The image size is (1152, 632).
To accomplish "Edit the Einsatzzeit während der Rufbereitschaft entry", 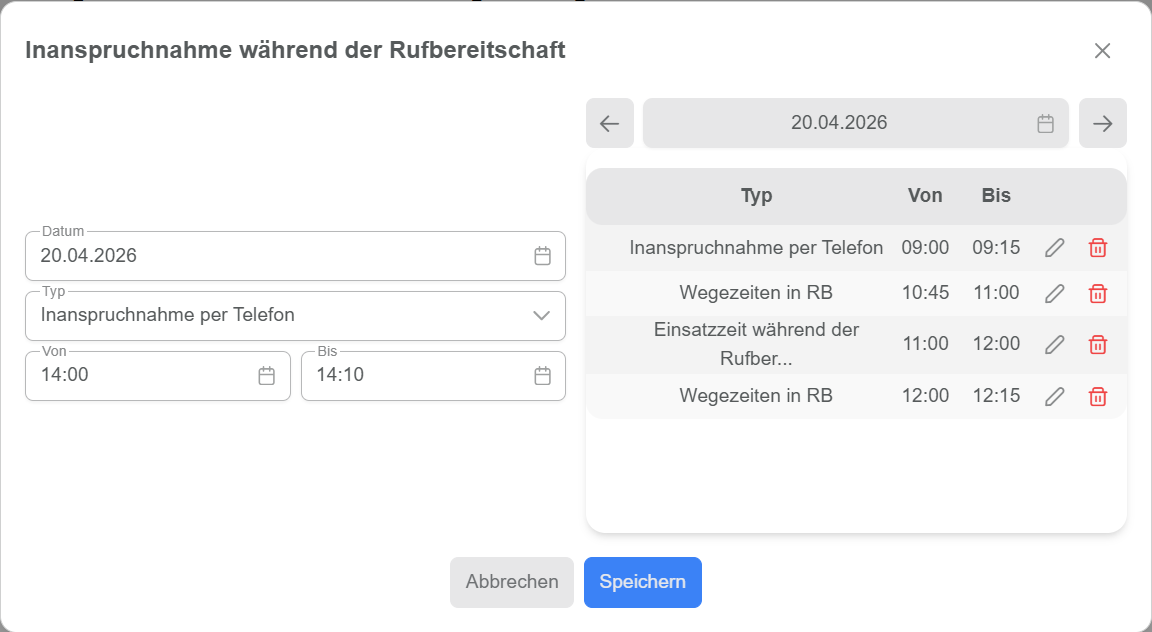I will 1054,344.
